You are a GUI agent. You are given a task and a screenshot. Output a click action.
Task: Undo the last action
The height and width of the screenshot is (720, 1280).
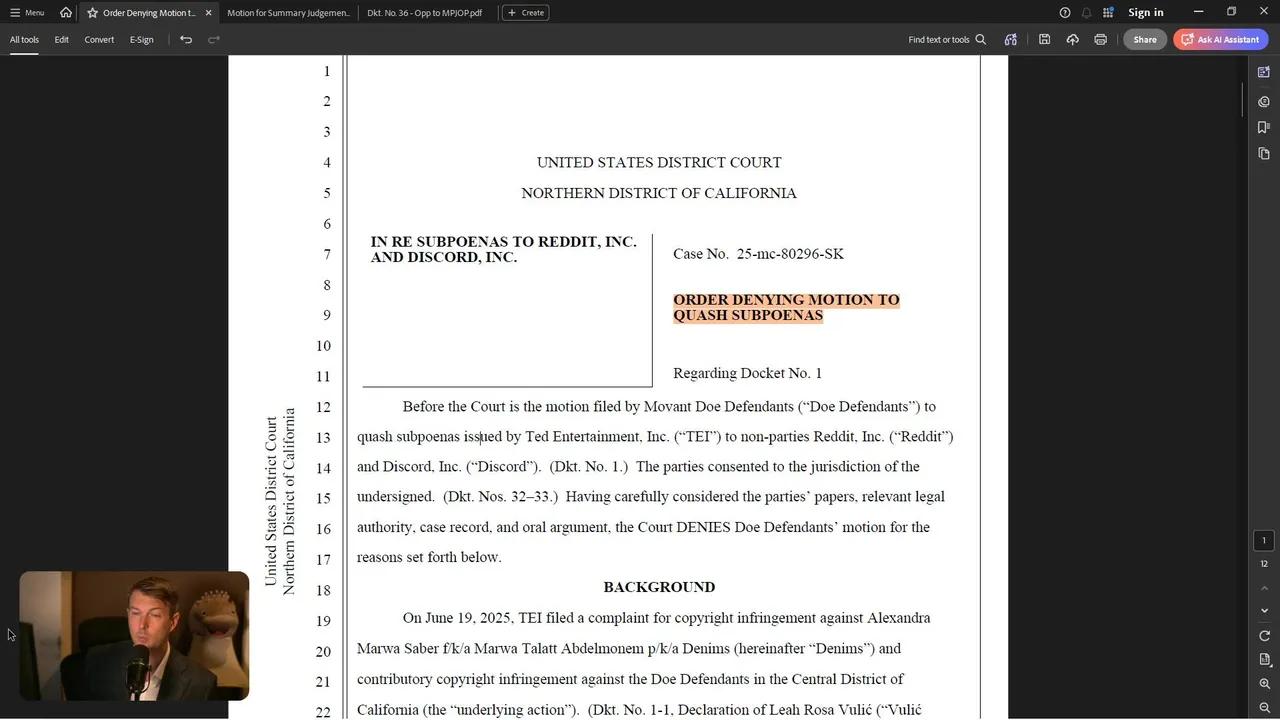pos(186,40)
